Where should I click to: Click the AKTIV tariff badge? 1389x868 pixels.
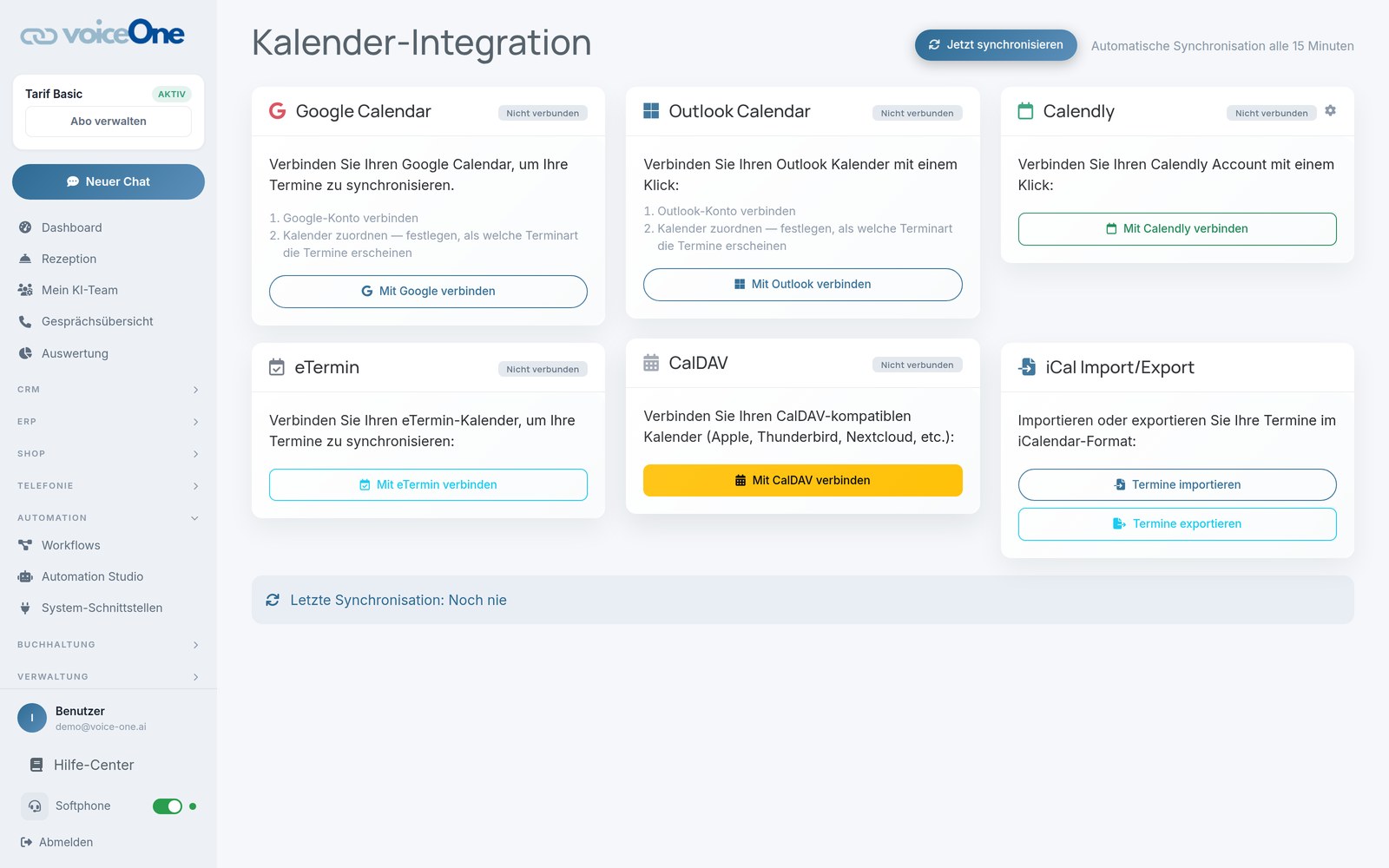click(172, 94)
